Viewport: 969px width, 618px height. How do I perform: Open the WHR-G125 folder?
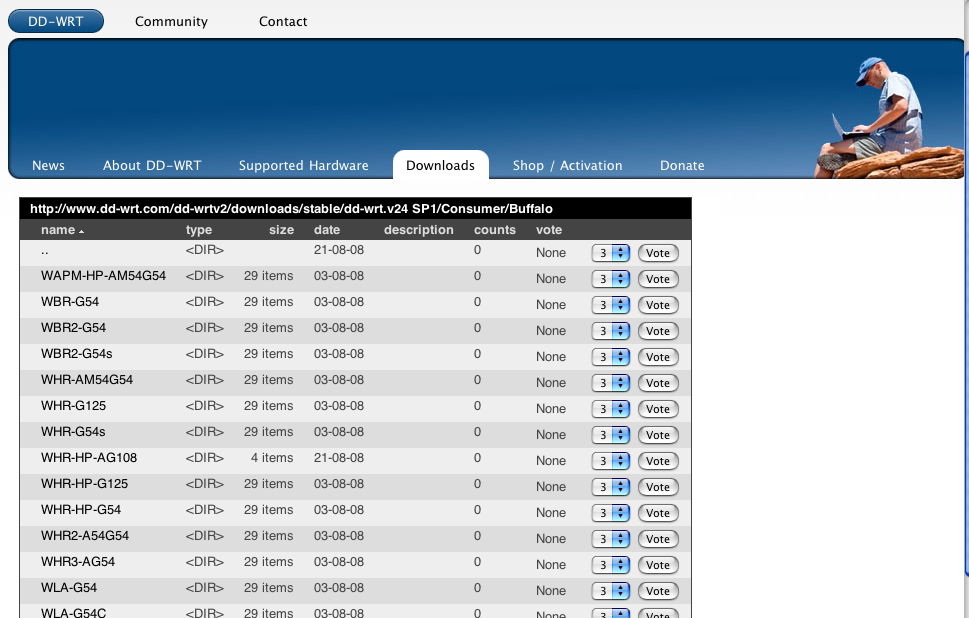74,406
